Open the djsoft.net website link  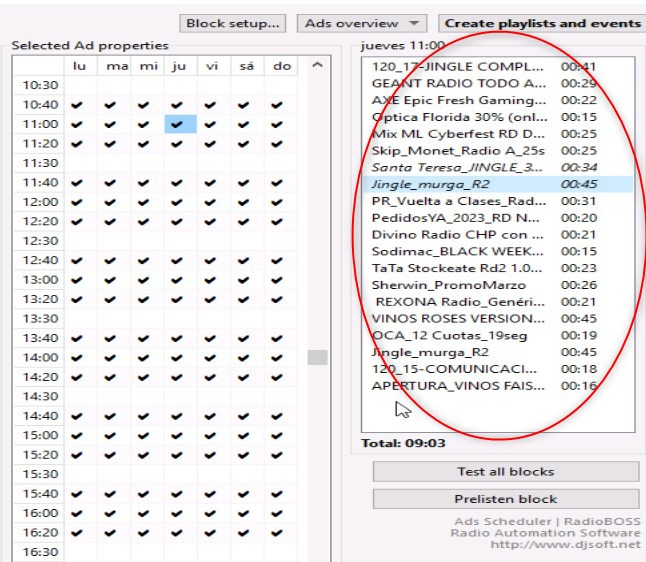565,545
